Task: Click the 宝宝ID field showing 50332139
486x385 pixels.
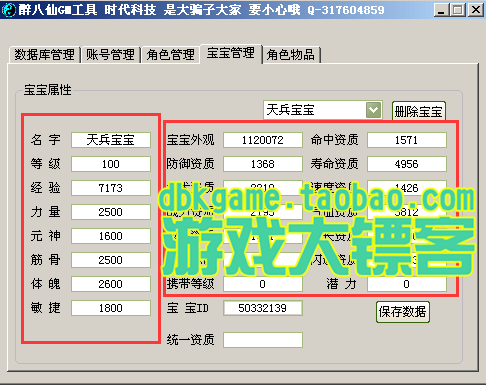Action: coord(263,308)
